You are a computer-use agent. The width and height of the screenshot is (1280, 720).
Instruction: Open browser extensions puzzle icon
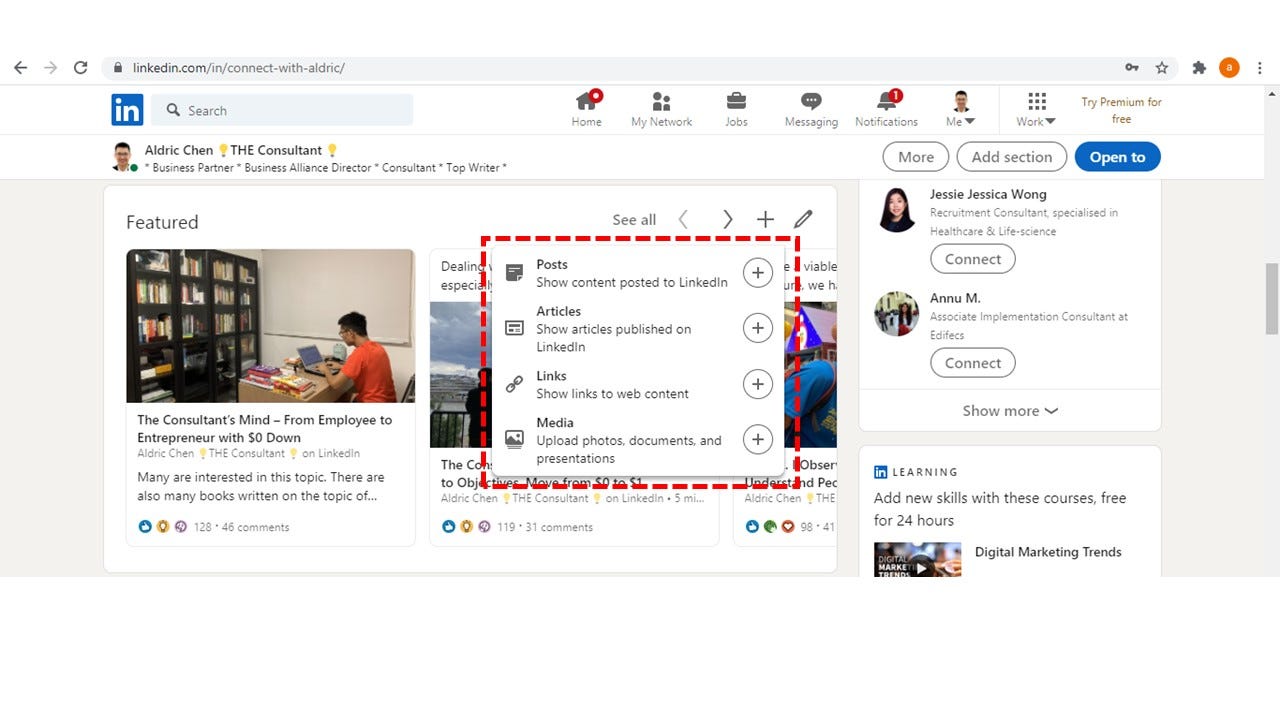point(1199,68)
